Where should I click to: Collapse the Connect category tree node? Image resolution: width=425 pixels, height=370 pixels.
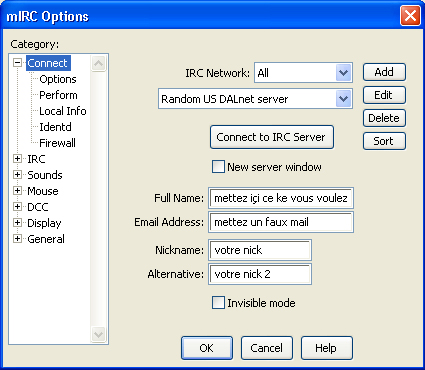coord(17,63)
